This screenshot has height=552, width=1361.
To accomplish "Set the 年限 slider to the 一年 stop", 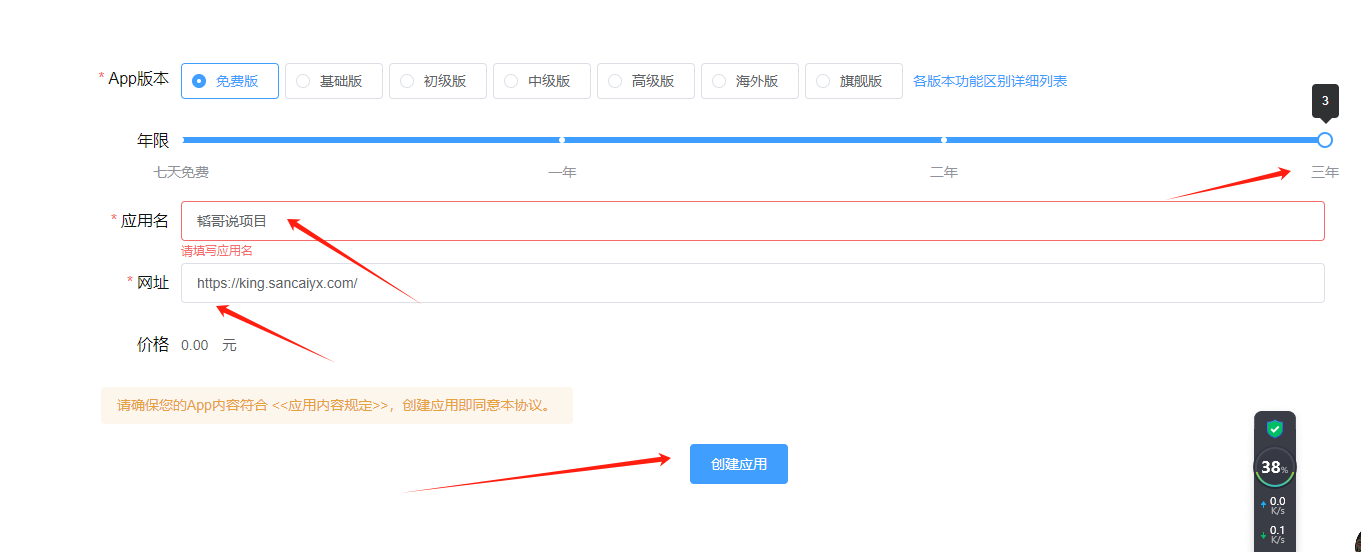I will (x=562, y=140).
